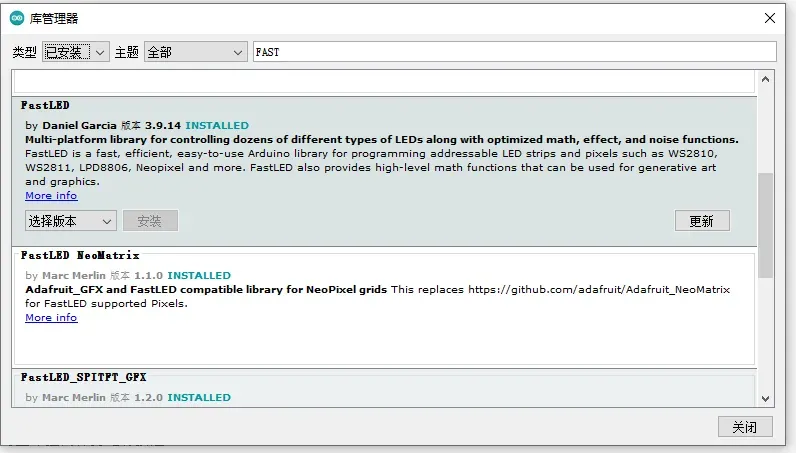The height and width of the screenshot is (453, 796).
Task: Select the FastLED library entry title
Action: (46, 105)
